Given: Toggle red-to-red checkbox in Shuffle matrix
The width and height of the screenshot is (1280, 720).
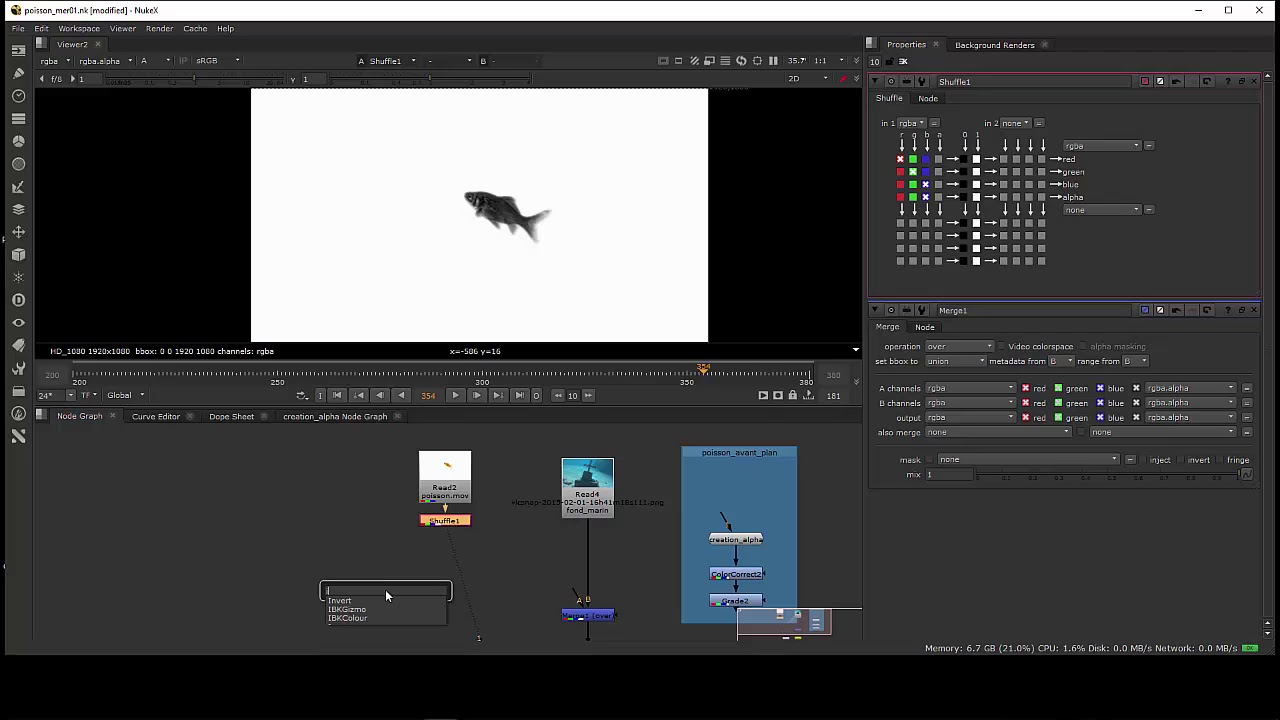Looking at the screenshot, I should coord(900,159).
